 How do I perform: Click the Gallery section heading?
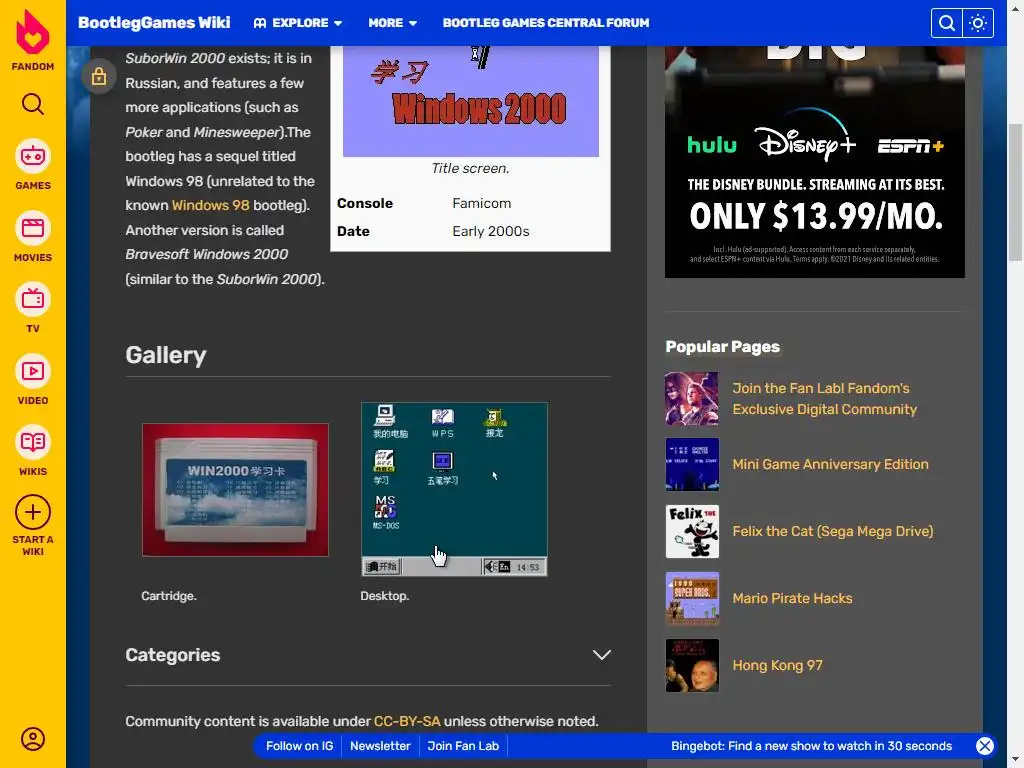(x=166, y=355)
